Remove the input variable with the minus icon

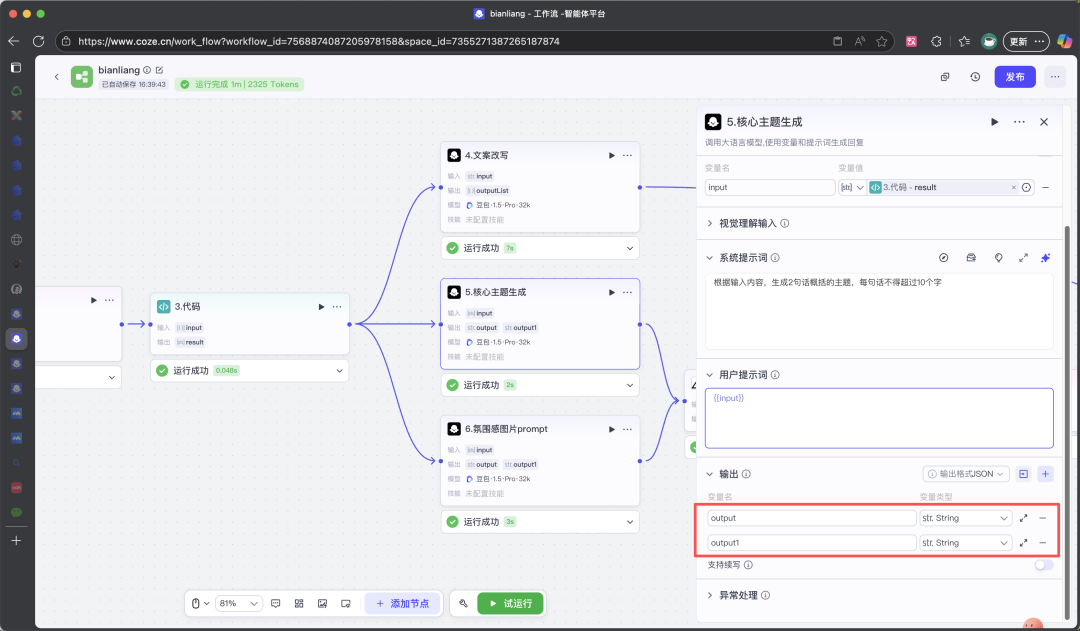click(x=1046, y=187)
